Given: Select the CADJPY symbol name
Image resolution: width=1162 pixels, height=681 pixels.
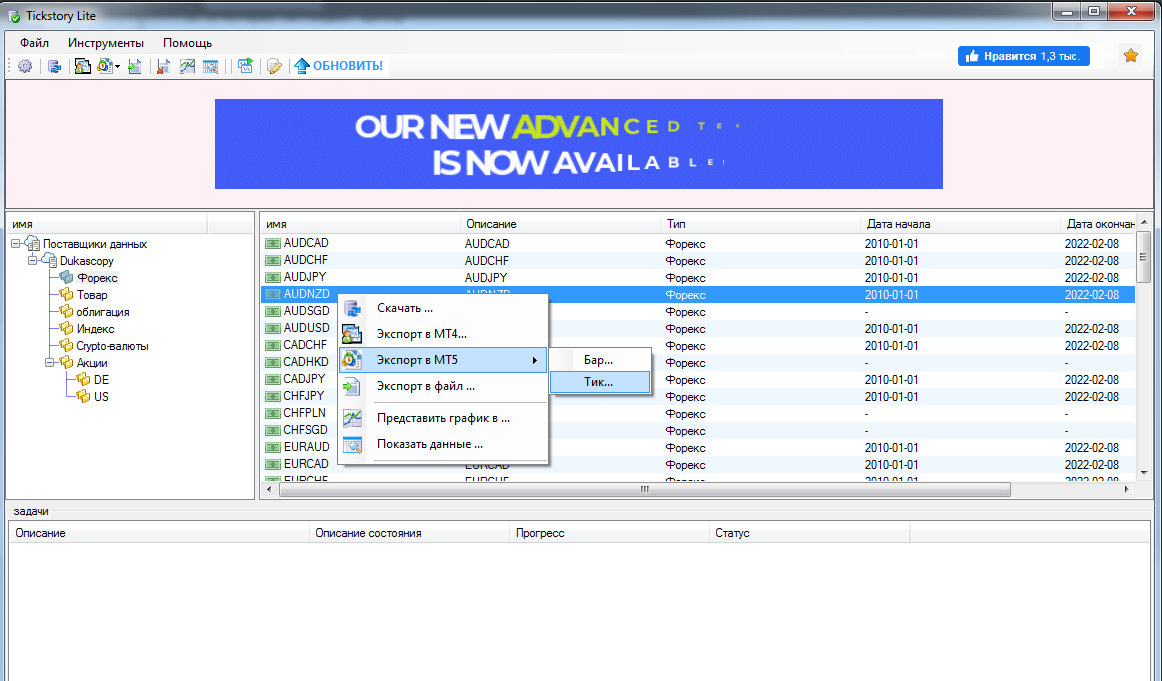Looking at the screenshot, I should tap(304, 379).
